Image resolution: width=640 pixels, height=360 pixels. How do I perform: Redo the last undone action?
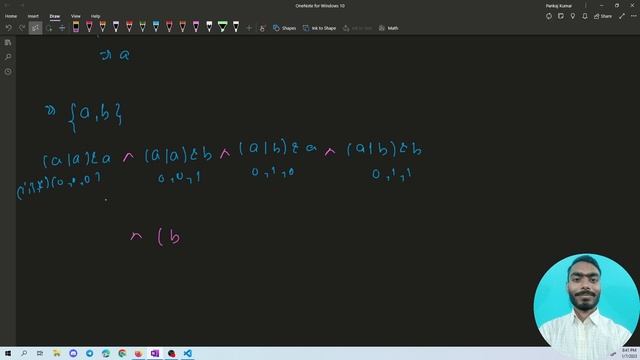(x=22, y=28)
